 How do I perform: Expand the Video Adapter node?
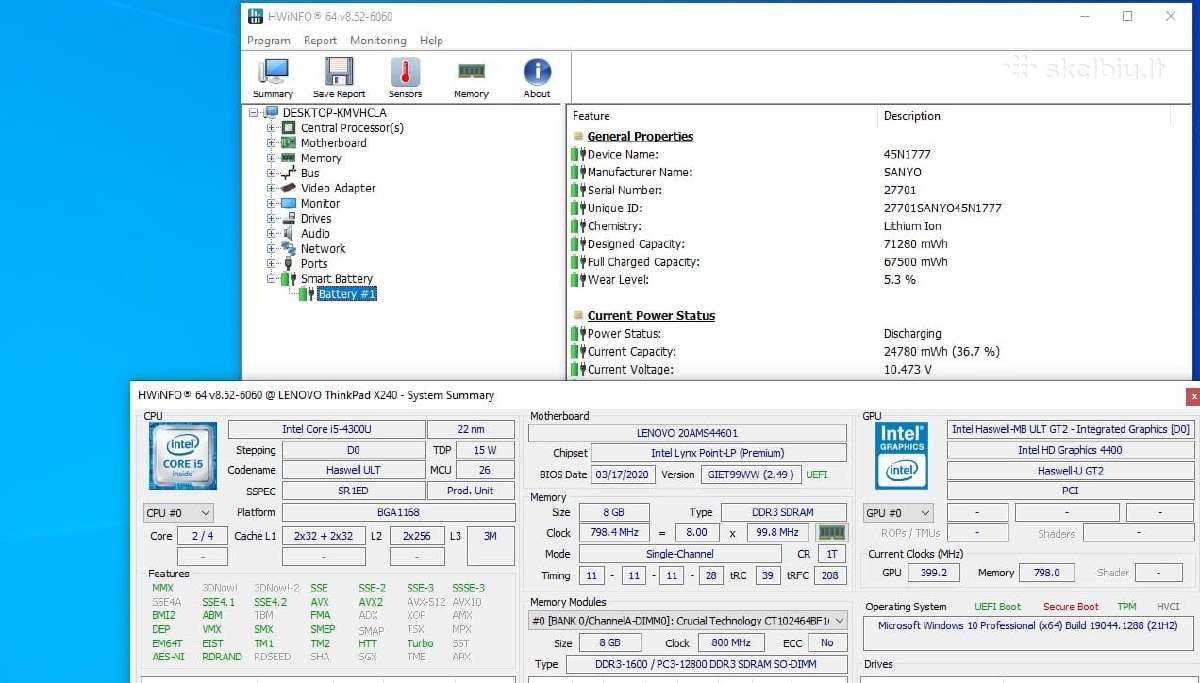(x=271, y=188)
